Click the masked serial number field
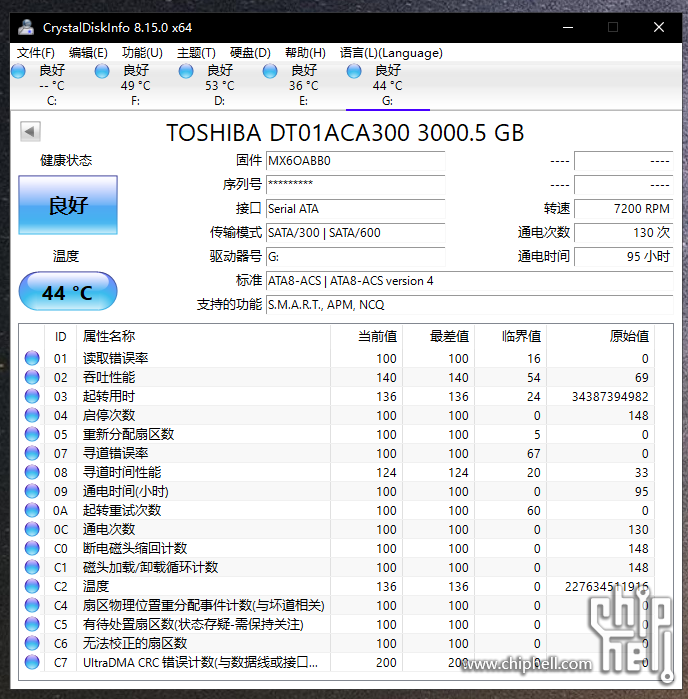Image resolution: width=688 pixels, height=699 pixels. 355,185
